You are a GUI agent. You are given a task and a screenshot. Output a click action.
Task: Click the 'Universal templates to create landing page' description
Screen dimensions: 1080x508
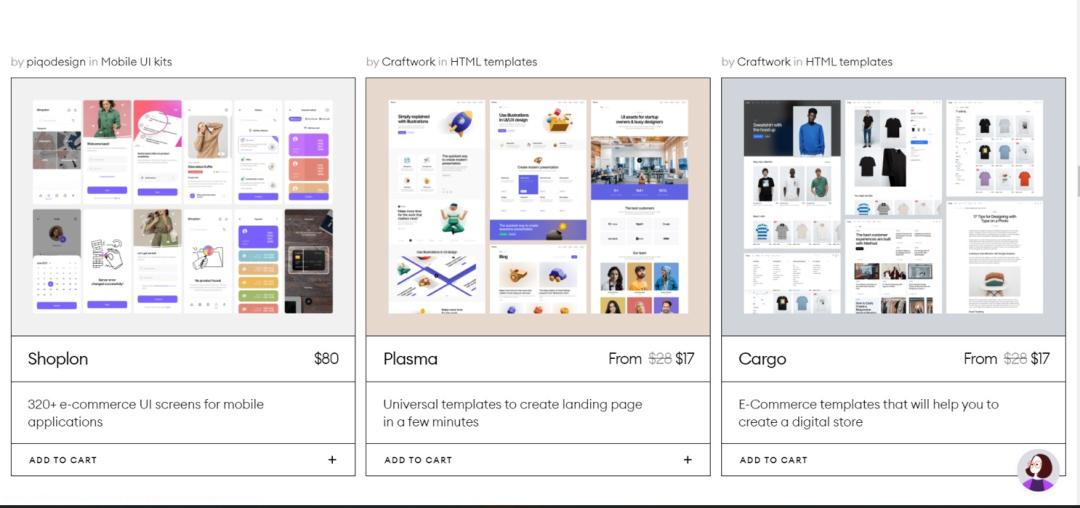tap(512, 413)
